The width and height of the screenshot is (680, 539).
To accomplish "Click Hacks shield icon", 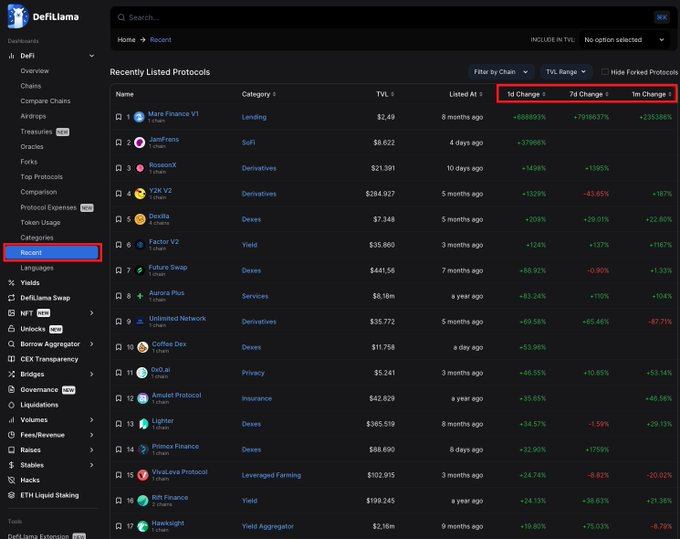I will (11, 480).
